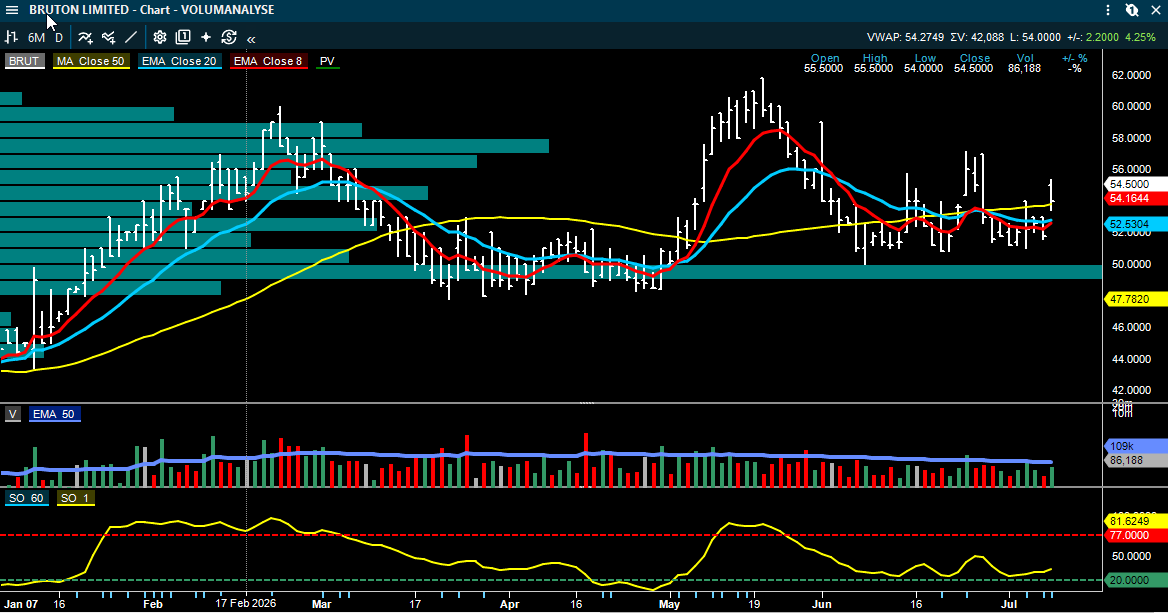Click the L: 54.0000 last price
The image size is (1168, 613).
pos(1035,37)
